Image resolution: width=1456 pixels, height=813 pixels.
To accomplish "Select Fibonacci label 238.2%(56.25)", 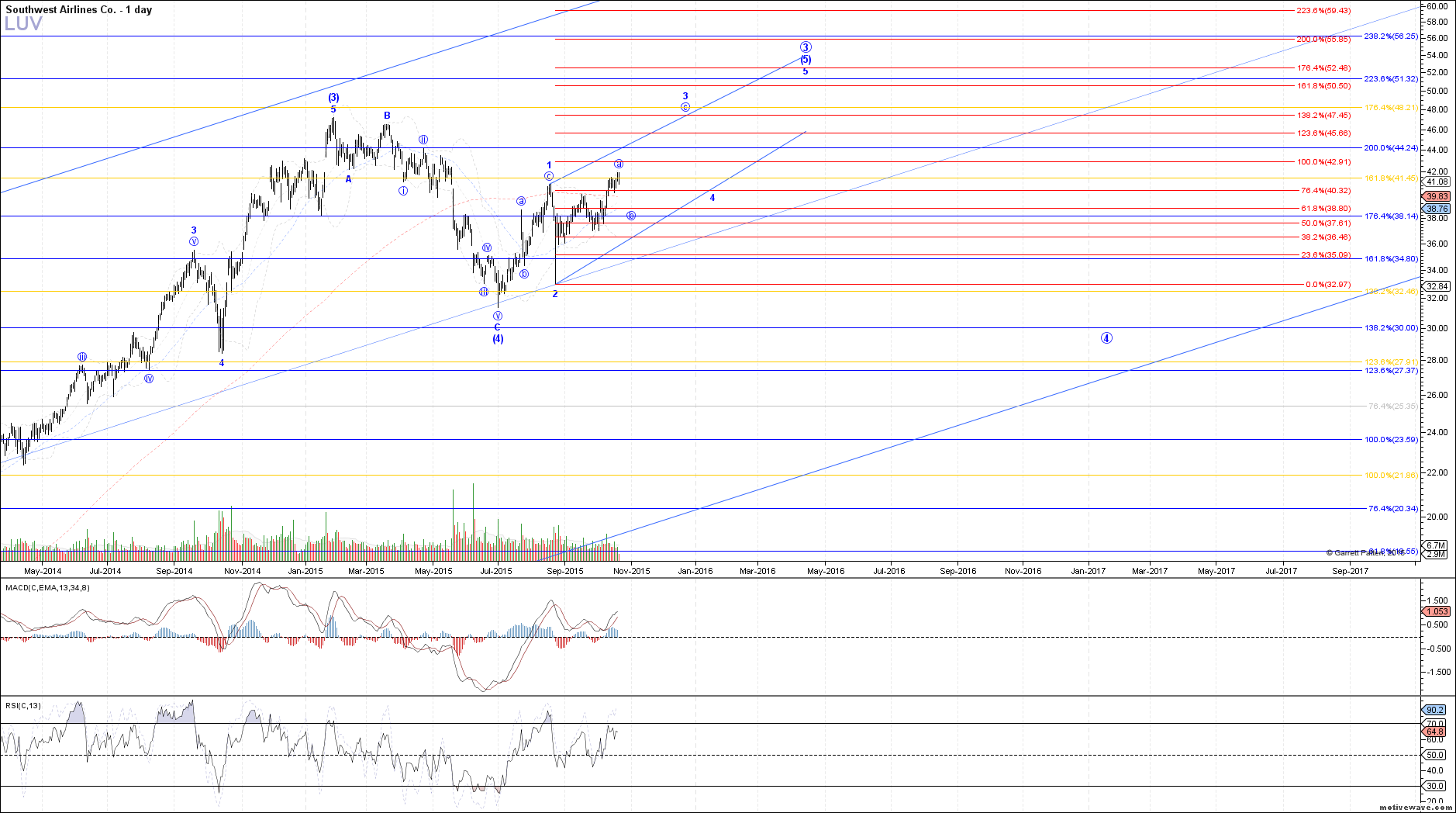I will [1391, 36].
